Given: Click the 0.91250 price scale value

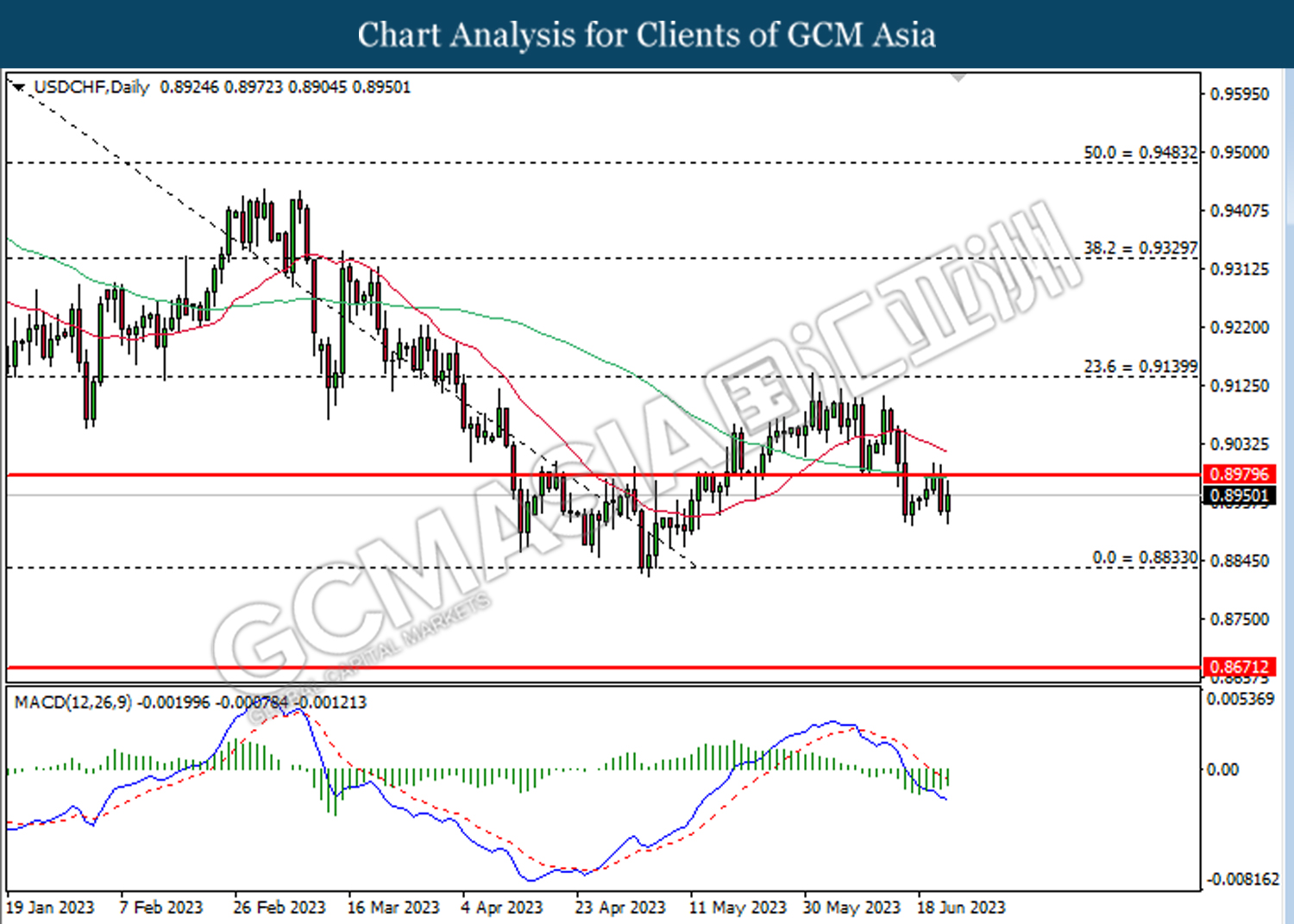Looking at the screenshot, I should [1240, 386].
